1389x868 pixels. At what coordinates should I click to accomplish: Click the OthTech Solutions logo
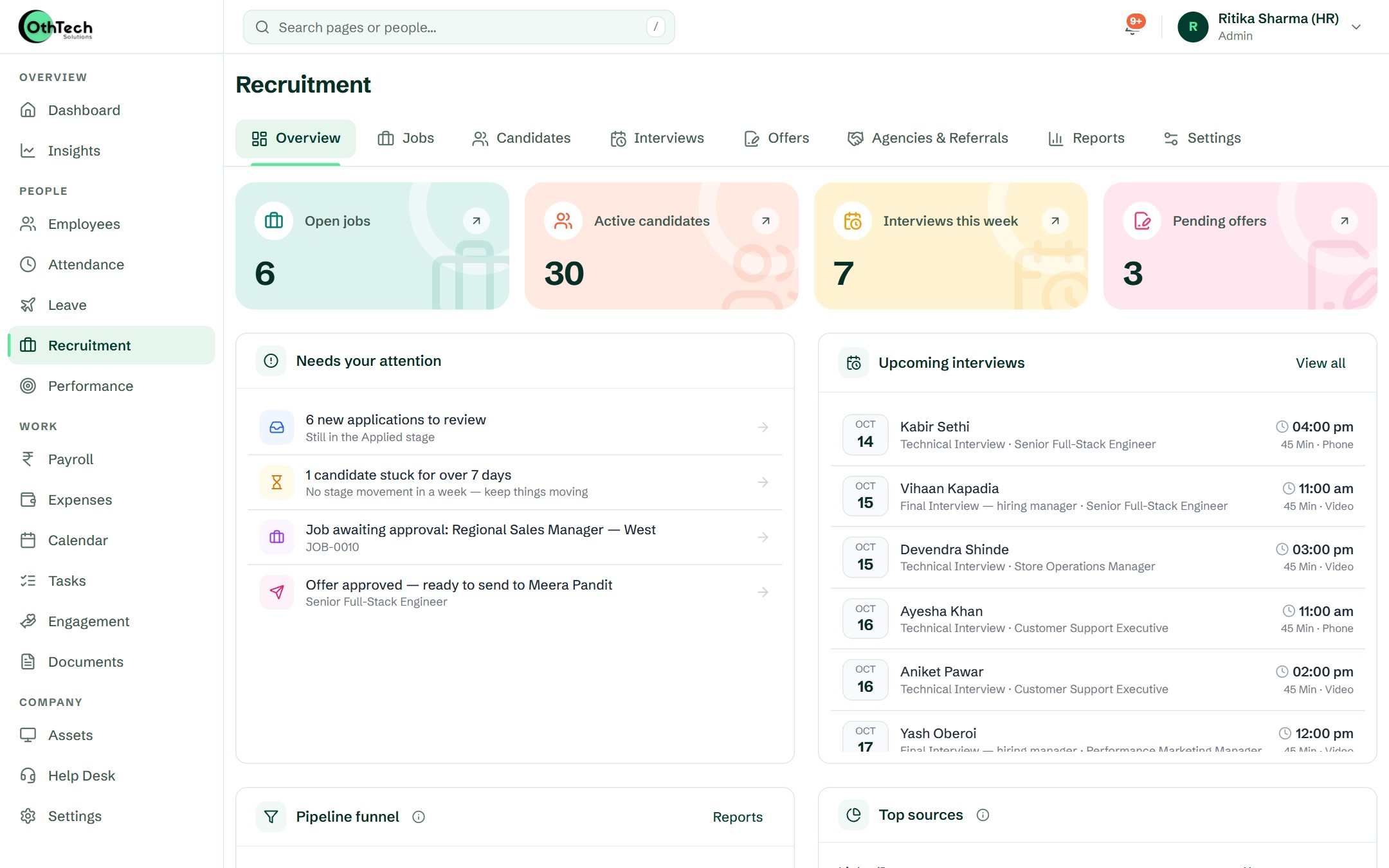click(56, 26)
